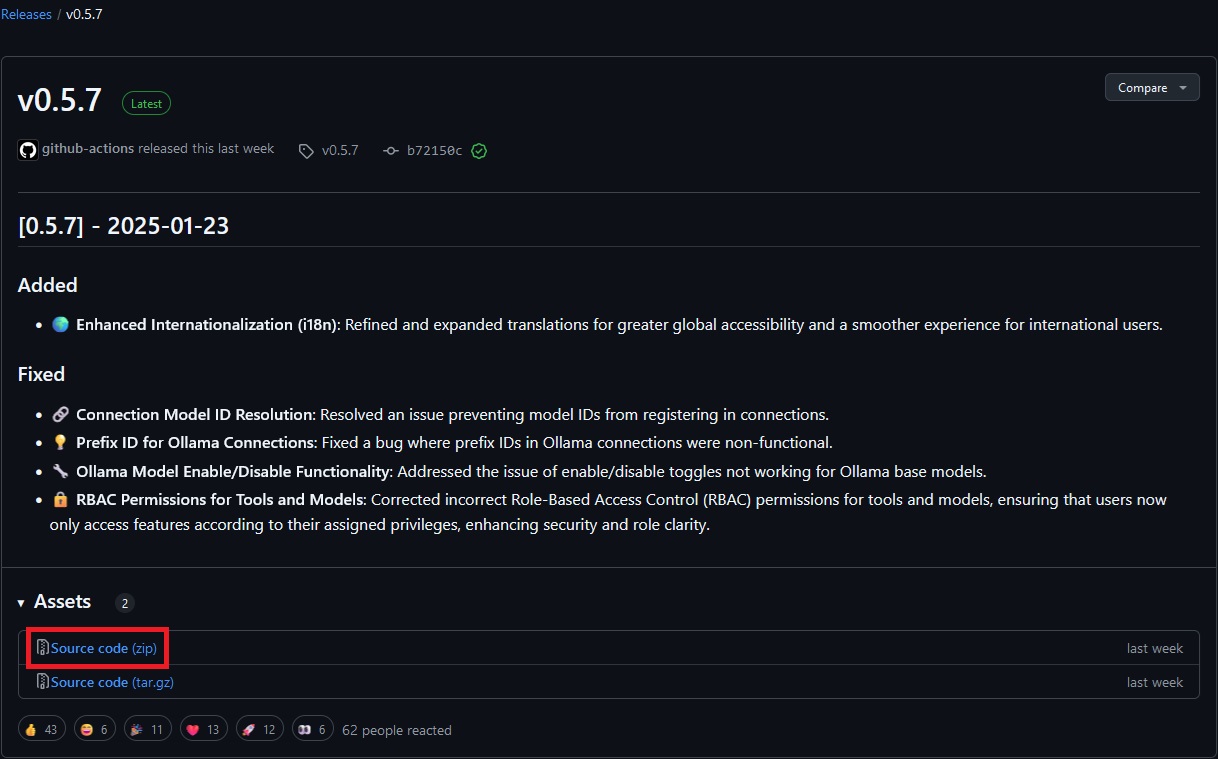Open the Compare dropdown
The width and height of the screenshot is (1218, 759).
tap(1152, 87)
